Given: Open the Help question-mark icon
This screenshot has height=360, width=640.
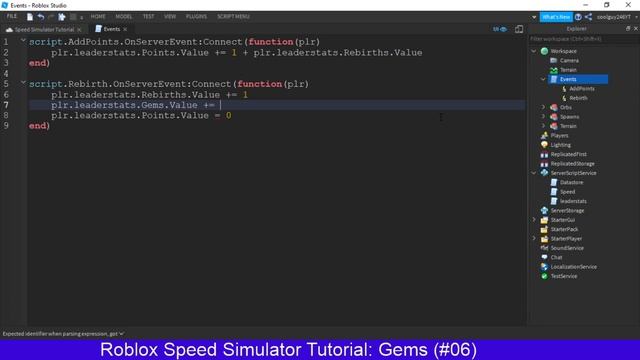Looking at the screenshot, I should coord(578,17).
